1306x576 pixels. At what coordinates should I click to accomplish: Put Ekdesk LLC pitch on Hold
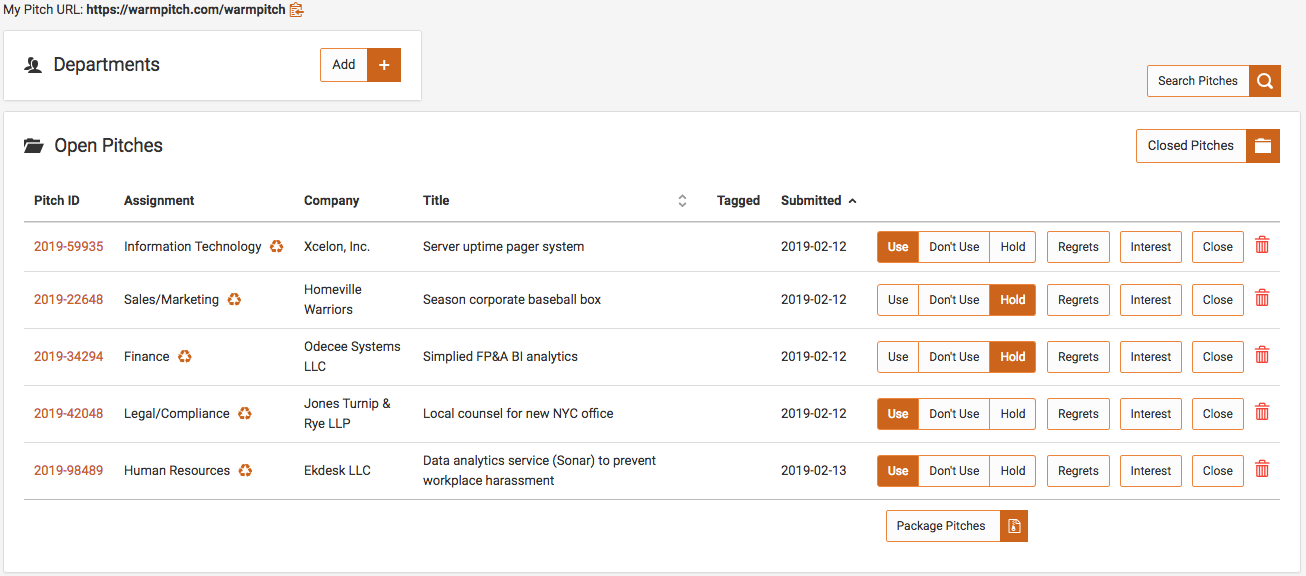tap(1013, 471)
